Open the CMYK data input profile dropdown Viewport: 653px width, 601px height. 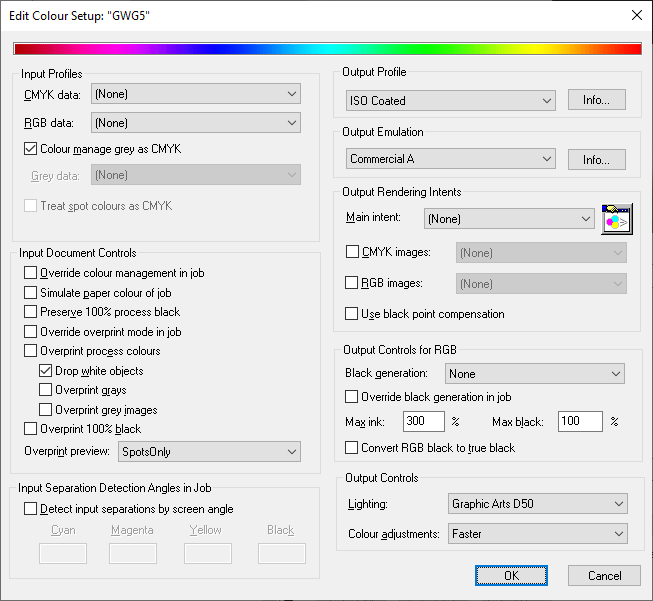[195, 94]
